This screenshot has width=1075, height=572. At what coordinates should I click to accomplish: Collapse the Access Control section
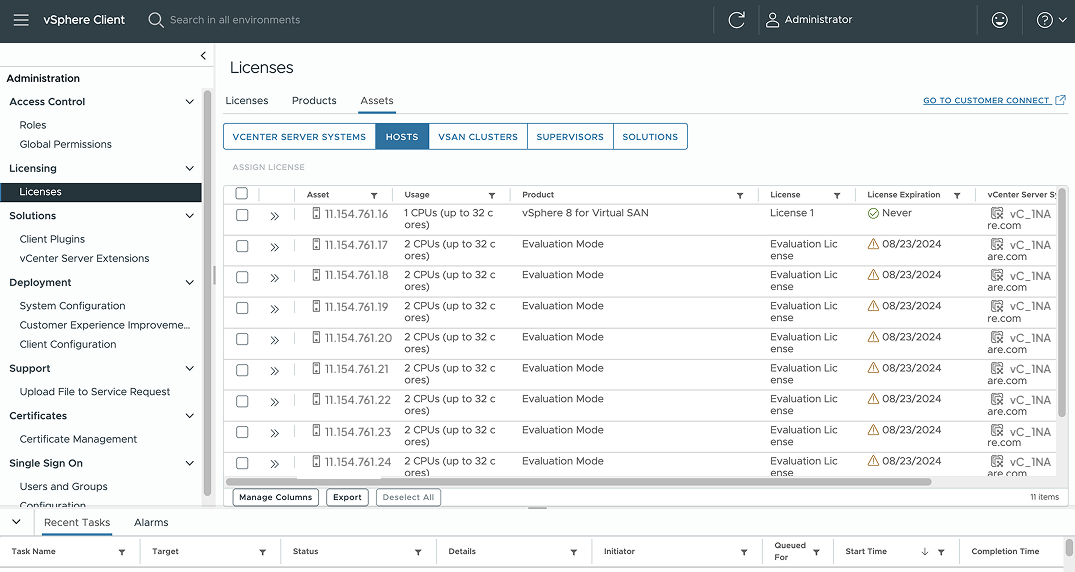tap(190, 102)
